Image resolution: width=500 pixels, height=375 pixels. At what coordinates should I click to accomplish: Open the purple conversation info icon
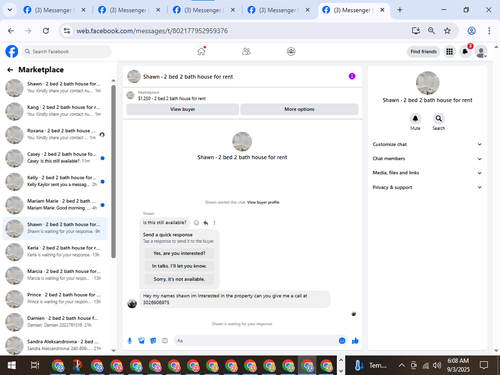pos(352,76)
